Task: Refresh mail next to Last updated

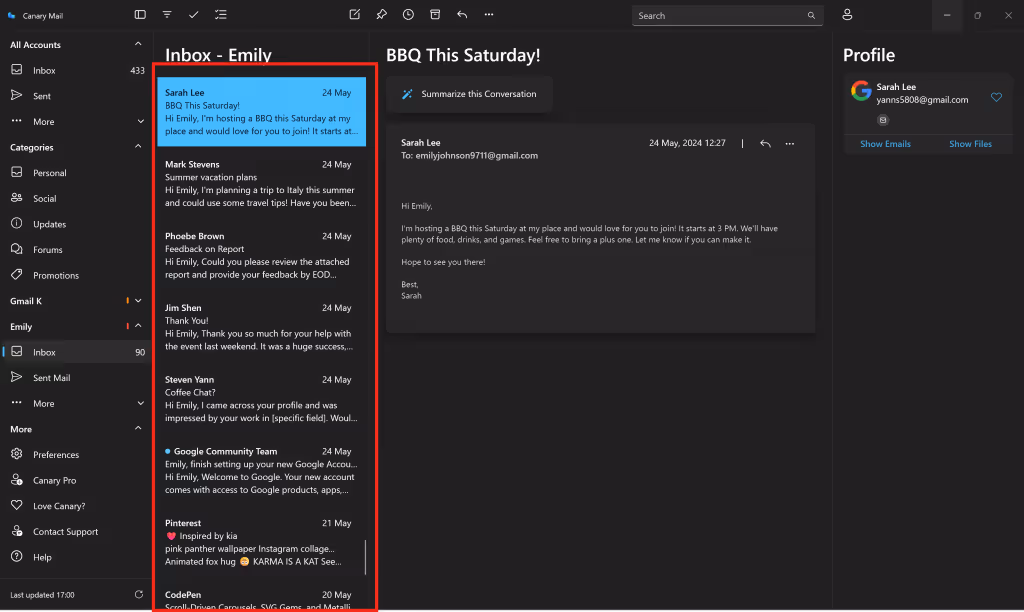Action: coord(138,594)
